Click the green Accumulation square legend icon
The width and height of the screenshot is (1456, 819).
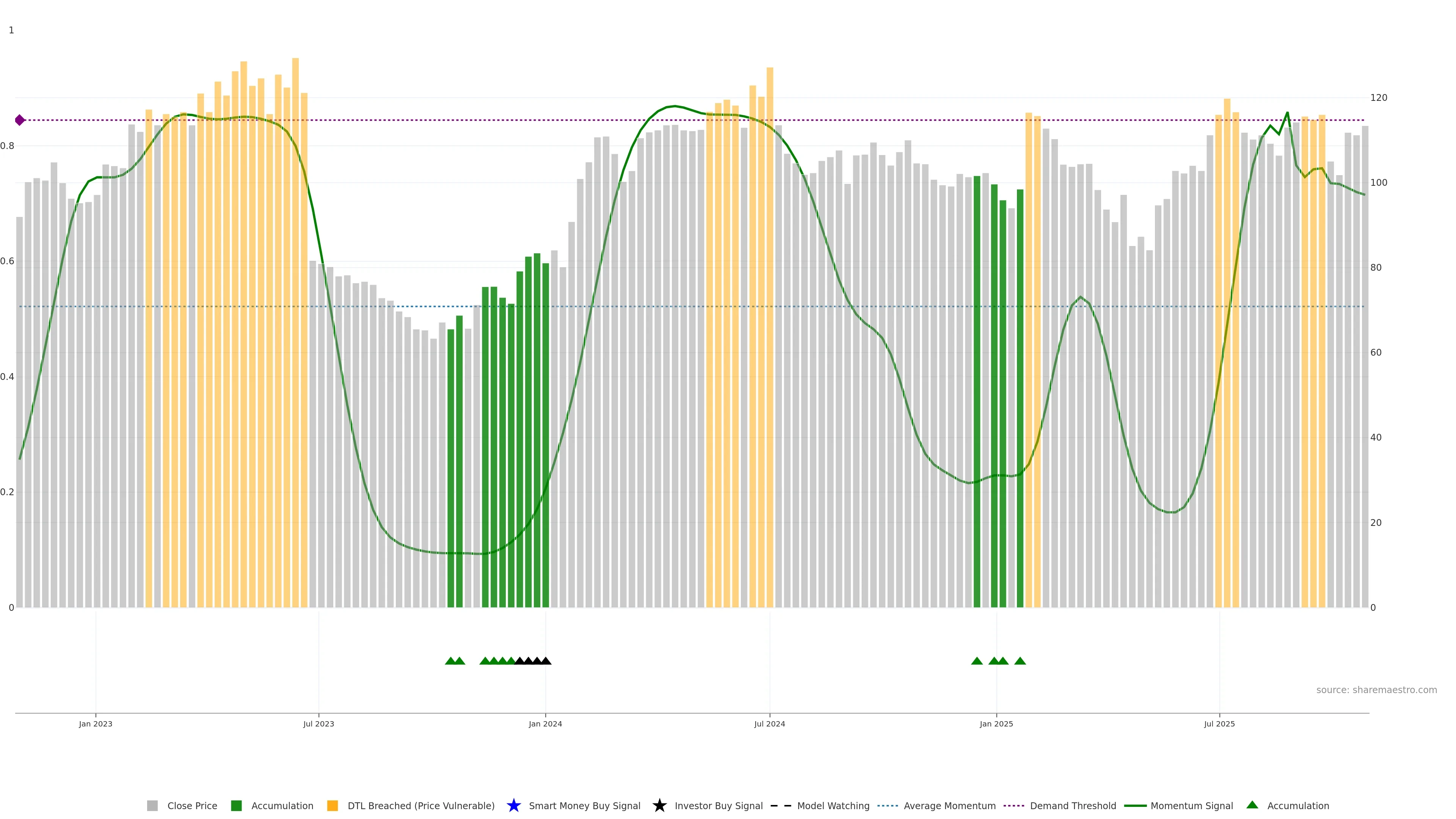coord(236,805)
